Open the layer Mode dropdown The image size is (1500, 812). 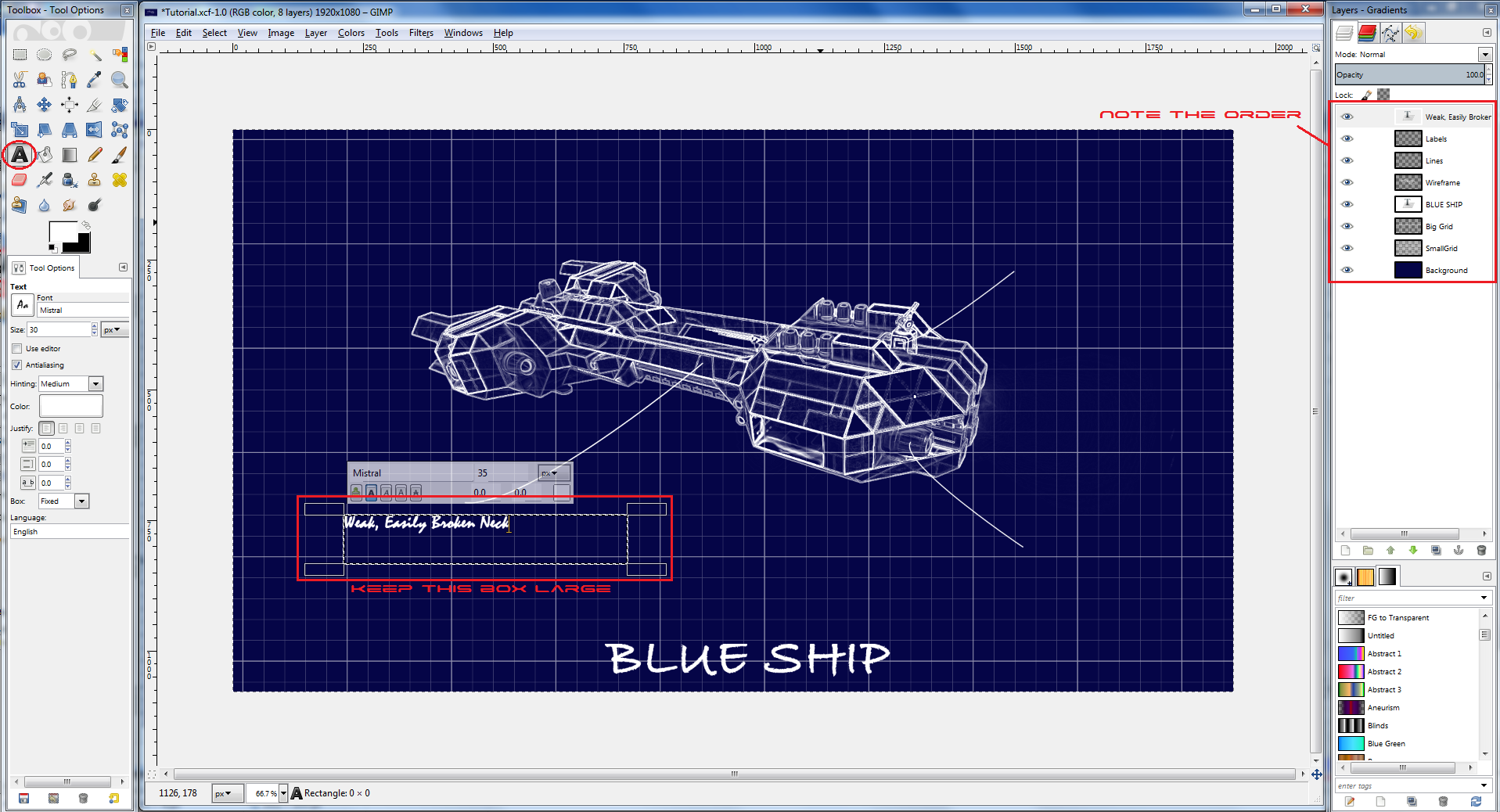pyautogui.click(x=1484, y=55)
